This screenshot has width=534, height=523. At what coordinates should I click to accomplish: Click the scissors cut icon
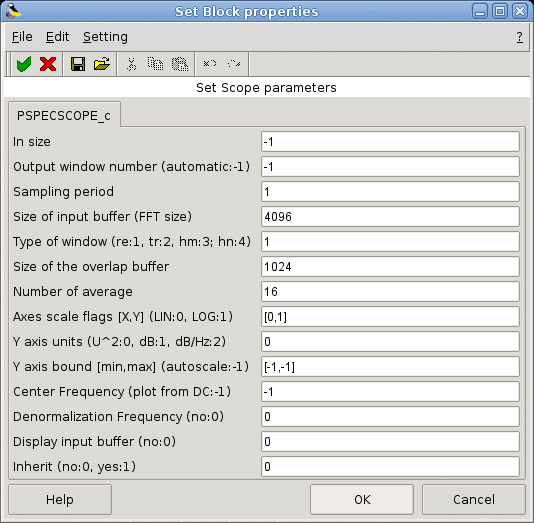(131, 64)
